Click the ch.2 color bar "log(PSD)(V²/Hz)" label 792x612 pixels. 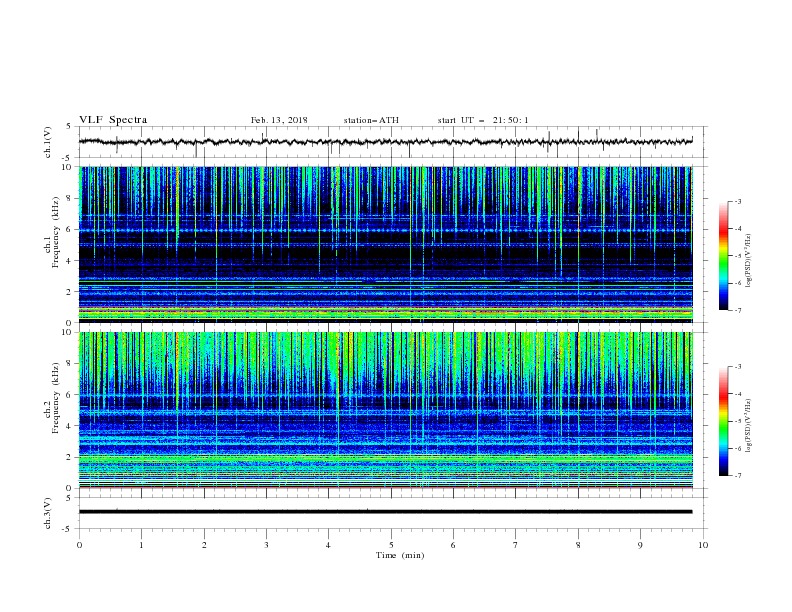[748, 426]
